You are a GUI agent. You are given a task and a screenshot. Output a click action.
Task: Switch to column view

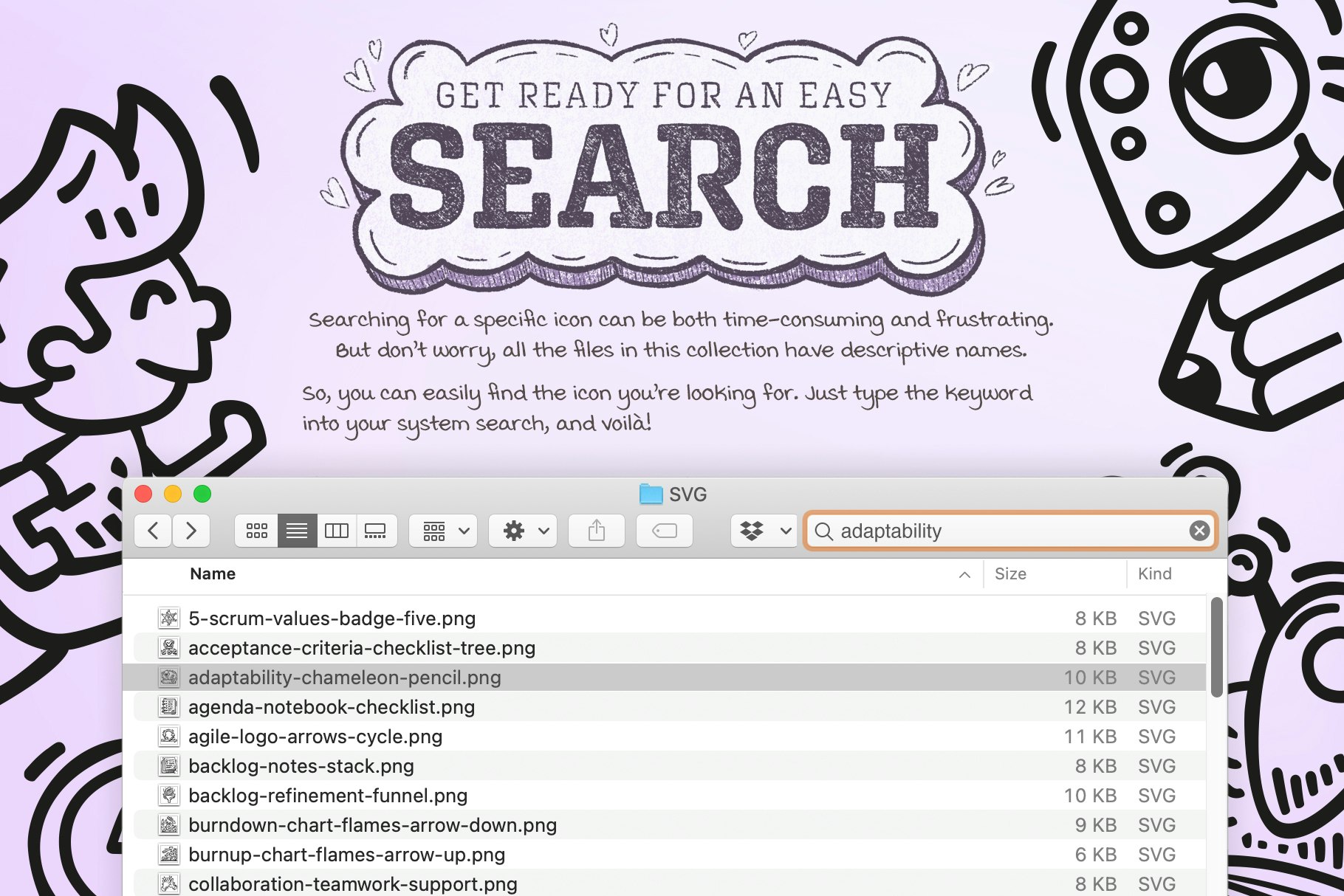tap(337, 531)
